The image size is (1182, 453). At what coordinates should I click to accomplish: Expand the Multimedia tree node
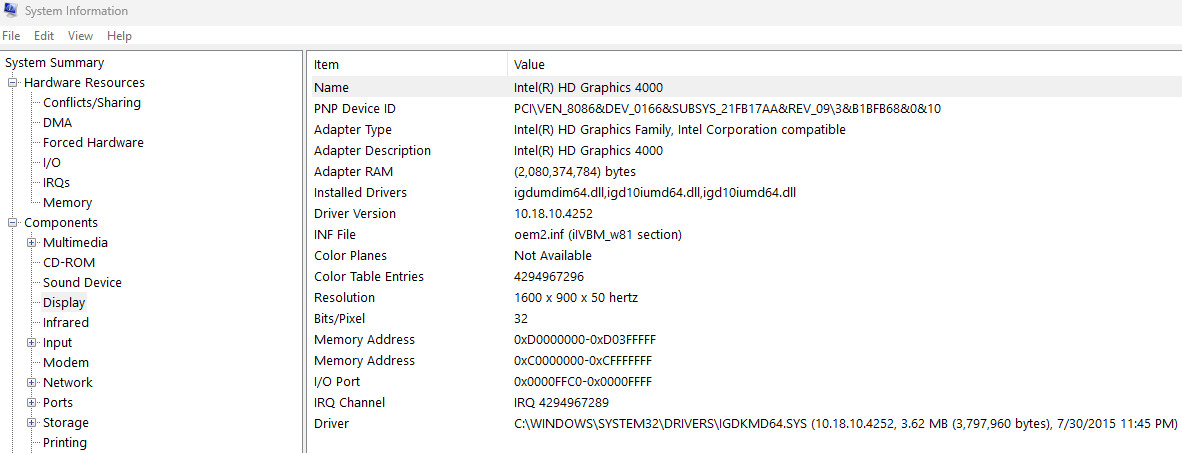coord(32,243)
